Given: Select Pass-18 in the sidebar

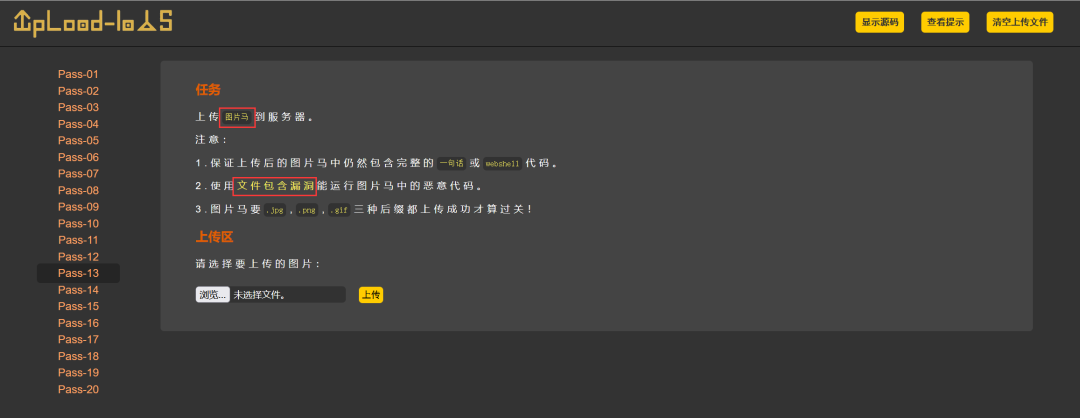Looking at the screenshot, I should click(78, 356).
